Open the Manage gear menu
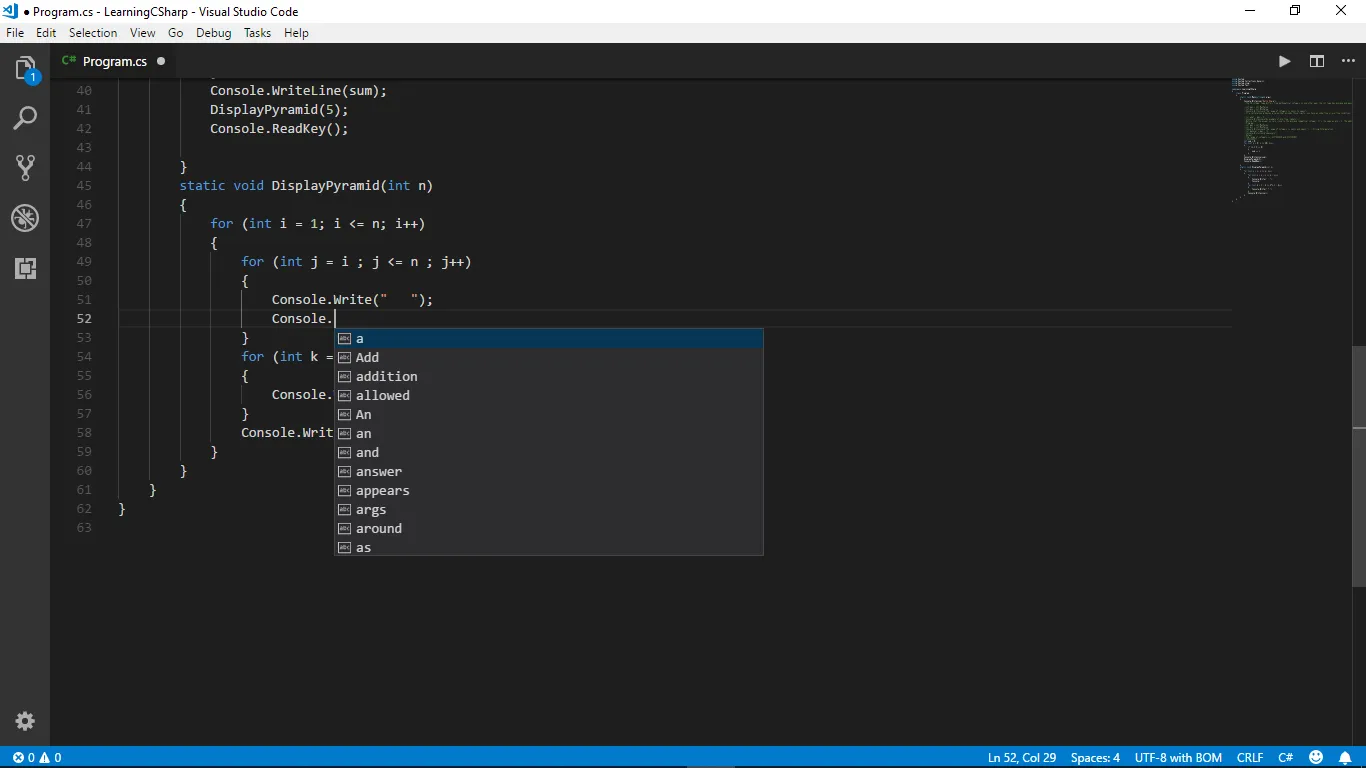Image resolution: width=1366 pixels, height=768 pixels. 25,721
